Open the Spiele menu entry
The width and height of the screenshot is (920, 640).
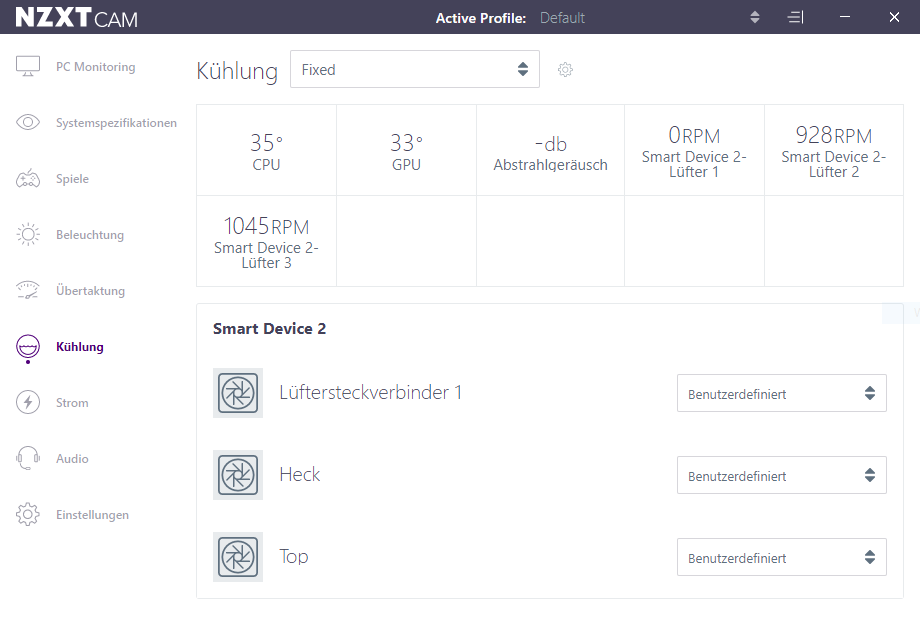72,179
